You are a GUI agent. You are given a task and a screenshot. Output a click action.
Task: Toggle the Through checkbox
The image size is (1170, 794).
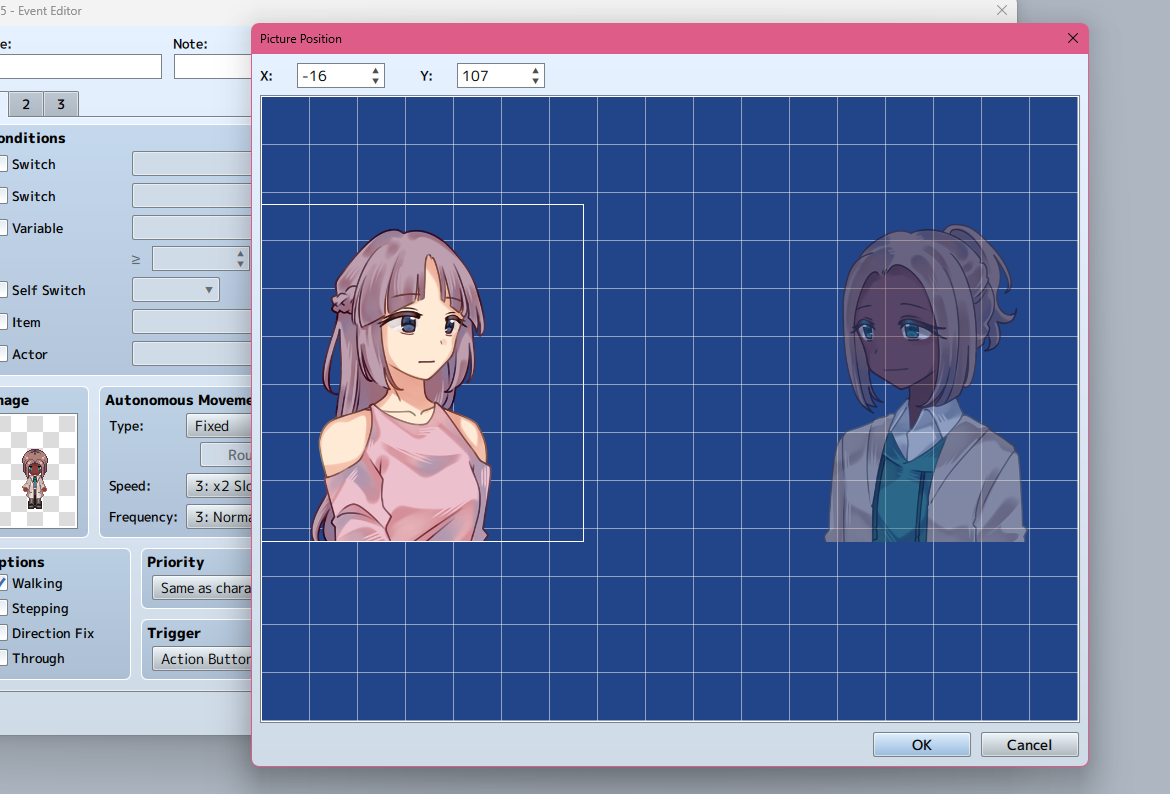[4, 658]
